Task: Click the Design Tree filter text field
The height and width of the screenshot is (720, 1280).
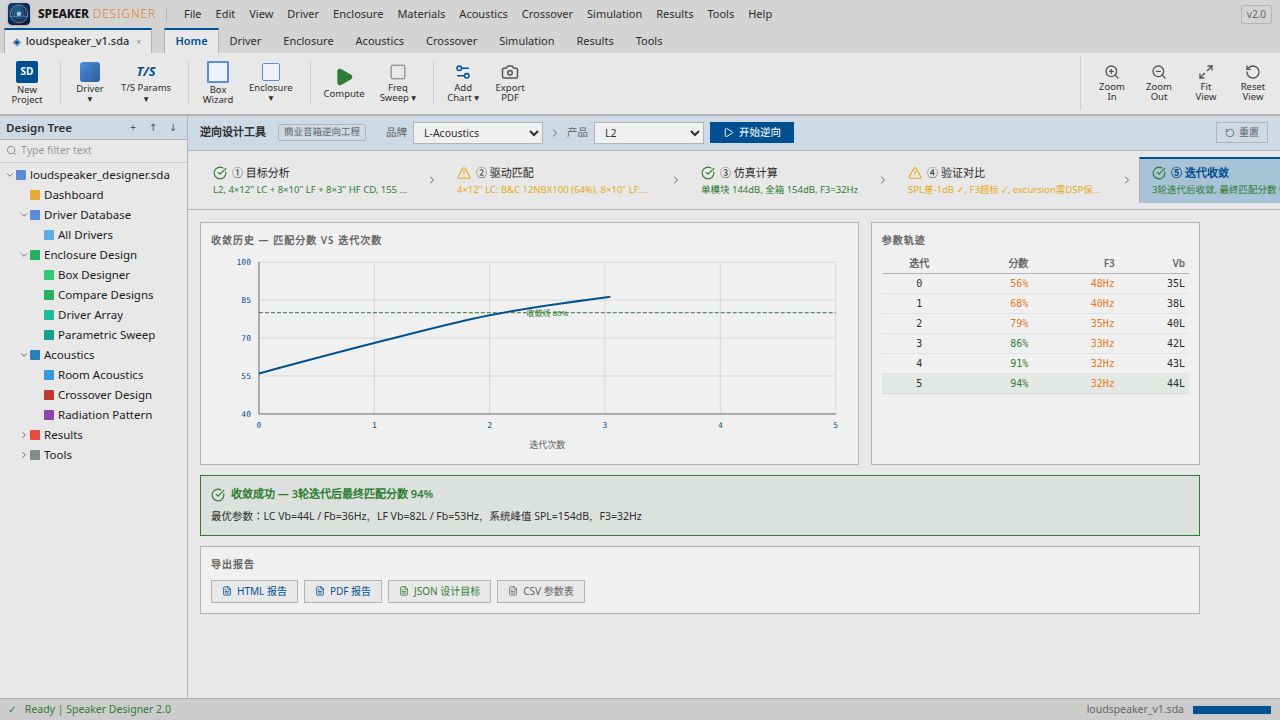Action: pyautogui.click(x=93, y=150)
